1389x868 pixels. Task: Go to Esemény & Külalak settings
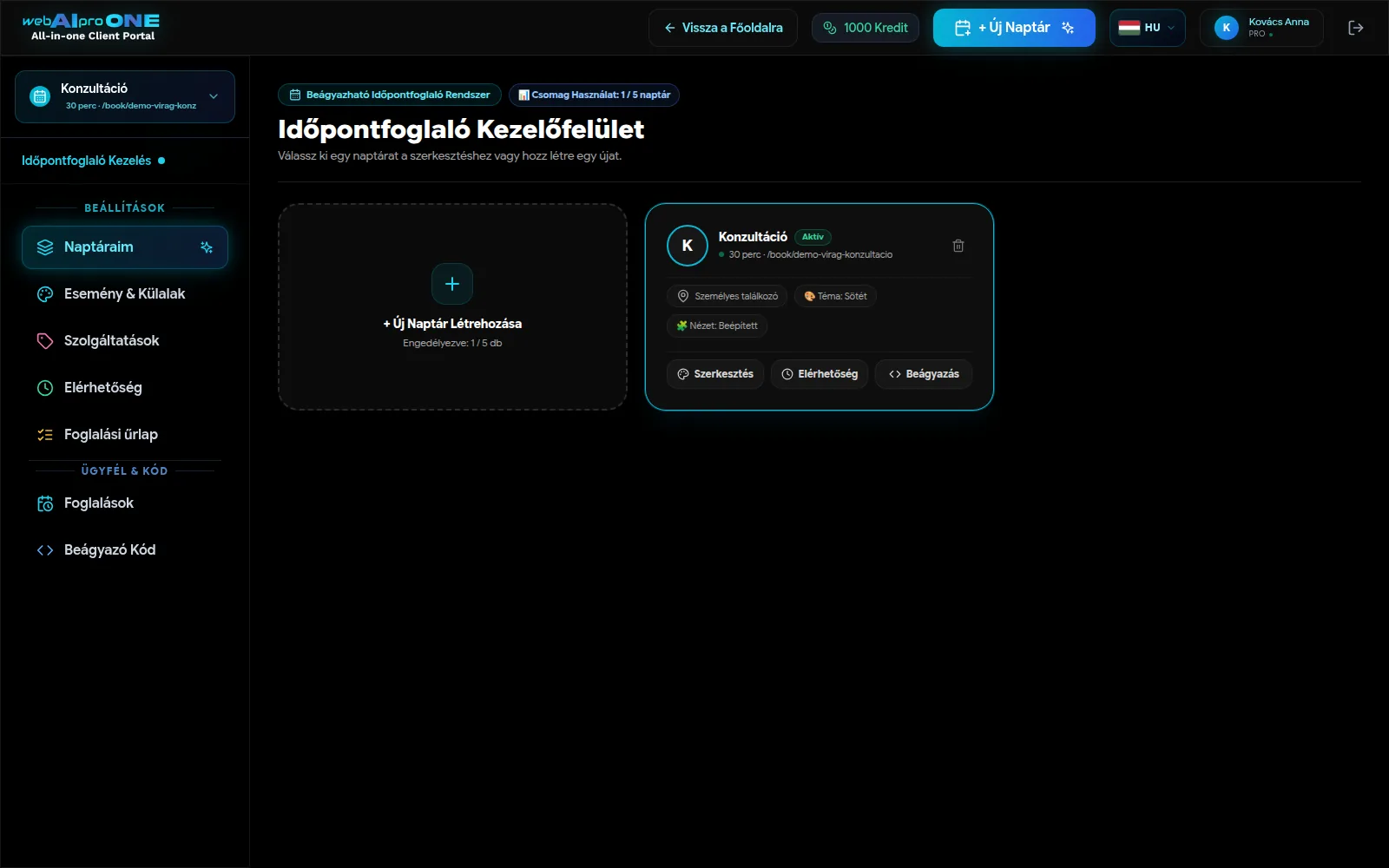(x=125, y=294)
